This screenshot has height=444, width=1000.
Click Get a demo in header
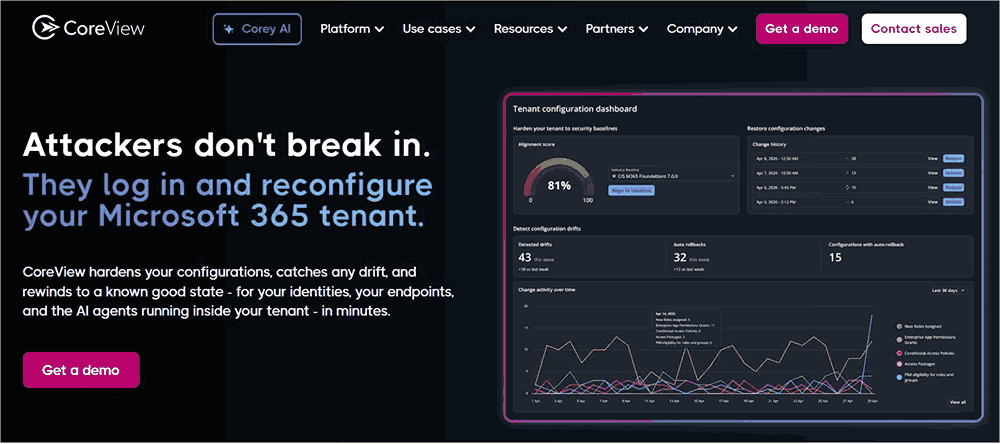click(x=802, y=29)
